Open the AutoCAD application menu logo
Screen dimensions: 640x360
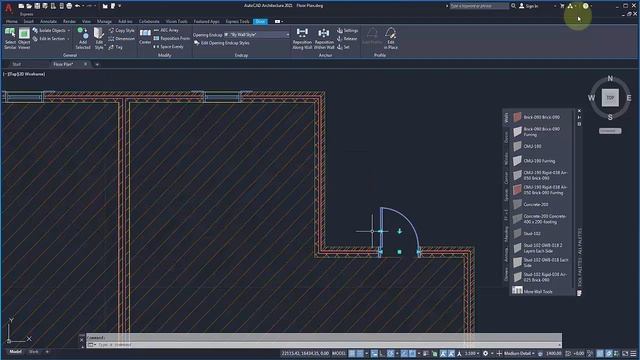tap(8, 7)
